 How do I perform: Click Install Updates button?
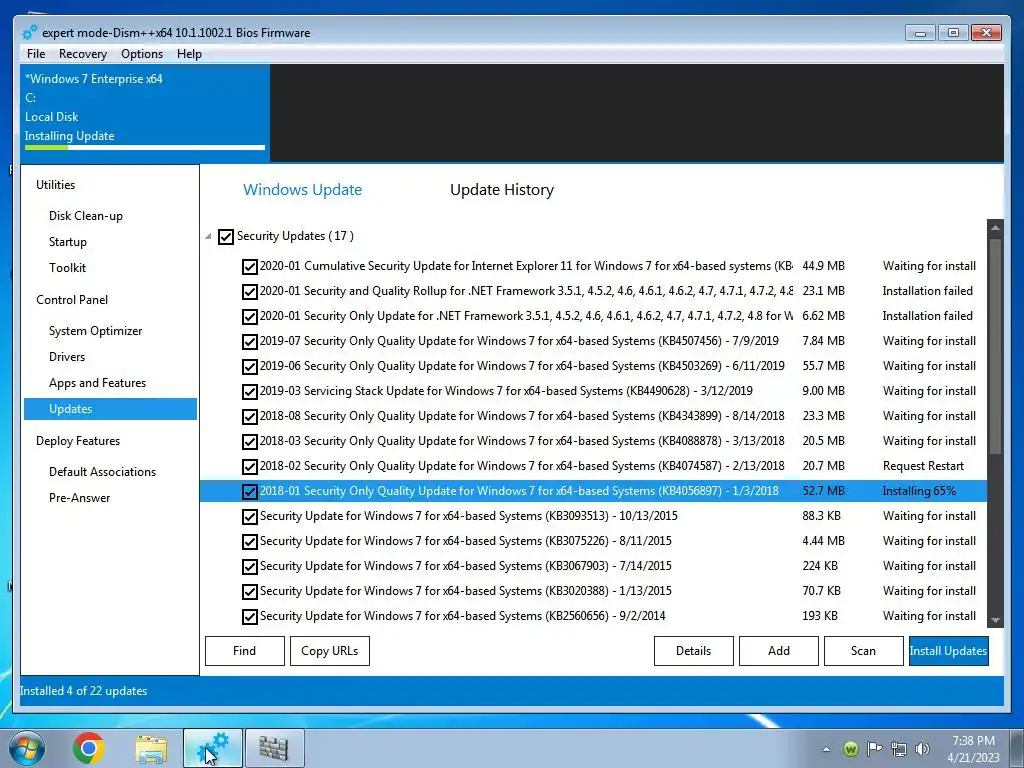(x=948, y=651)
